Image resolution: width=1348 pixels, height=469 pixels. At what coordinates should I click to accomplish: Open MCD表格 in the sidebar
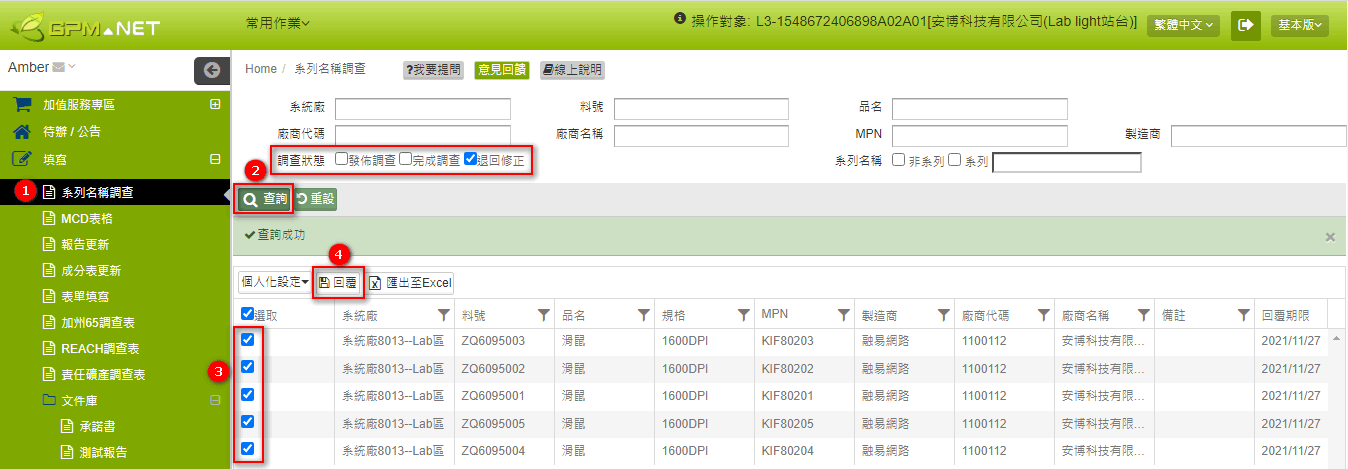click(x=86, y=218)
